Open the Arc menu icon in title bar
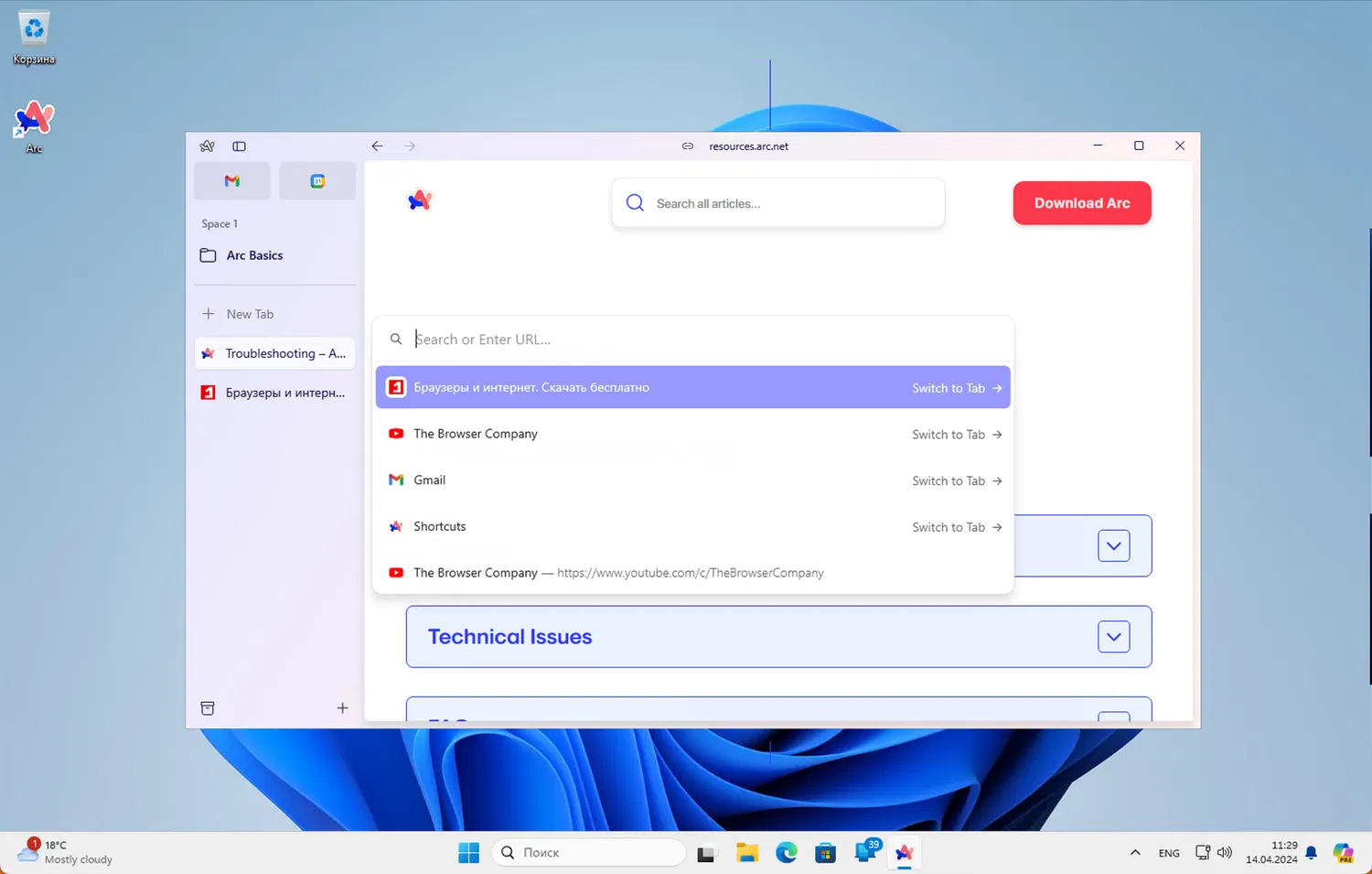This screenshot has height=874, width=1372. tap(208, 146)
